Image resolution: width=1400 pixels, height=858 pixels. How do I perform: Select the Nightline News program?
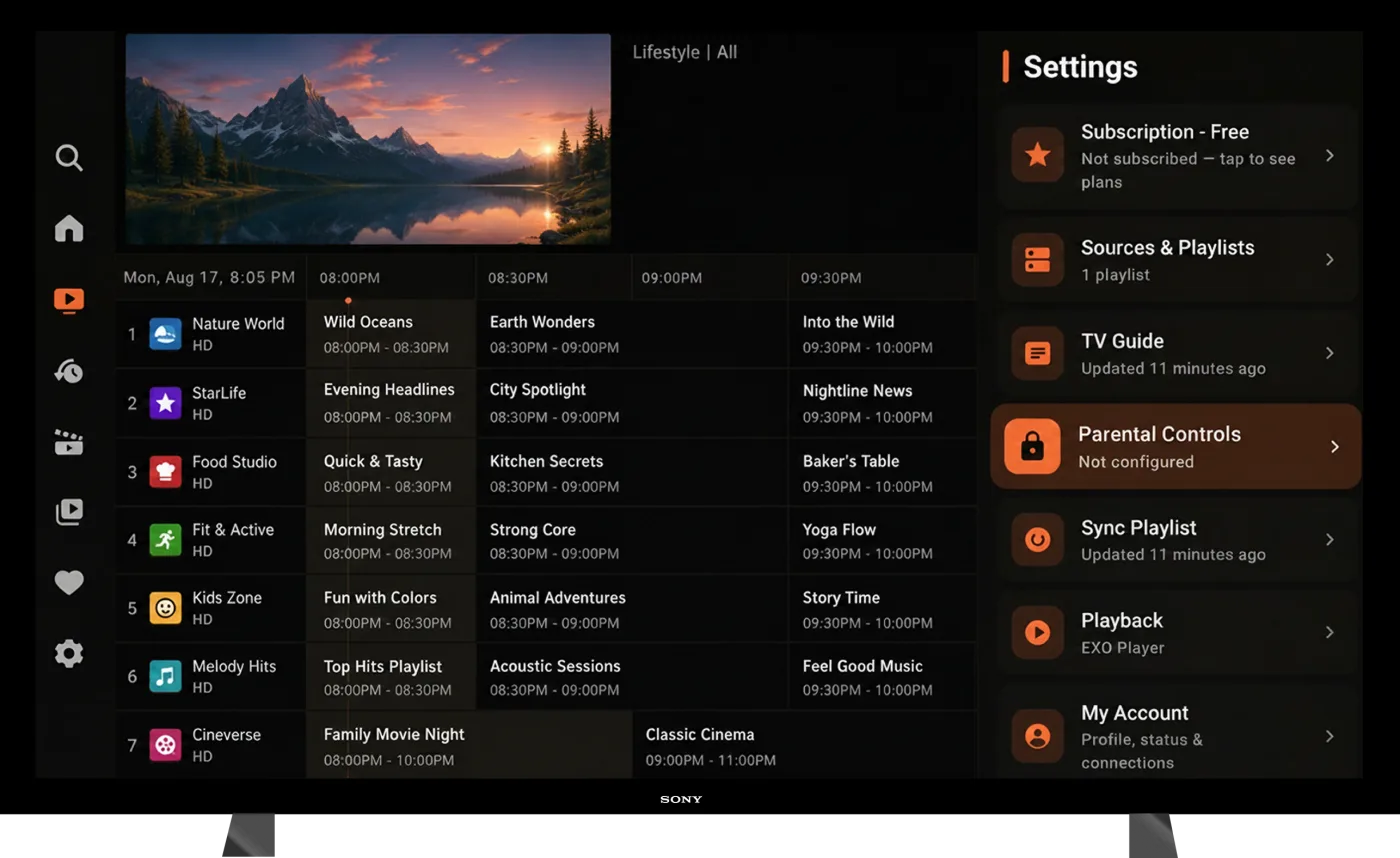(883, 403)
